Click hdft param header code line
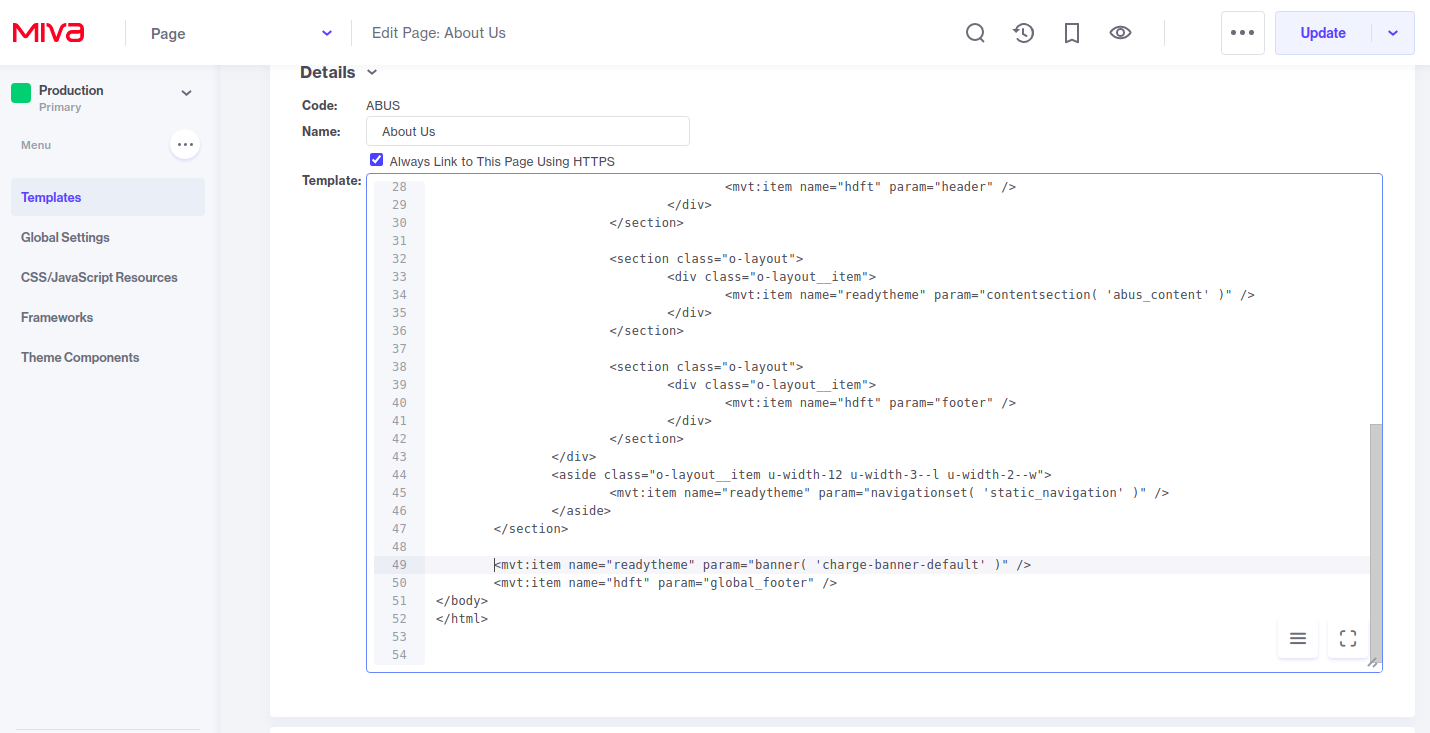Viewport: 1430px width, 733px height. pos(871,187)
